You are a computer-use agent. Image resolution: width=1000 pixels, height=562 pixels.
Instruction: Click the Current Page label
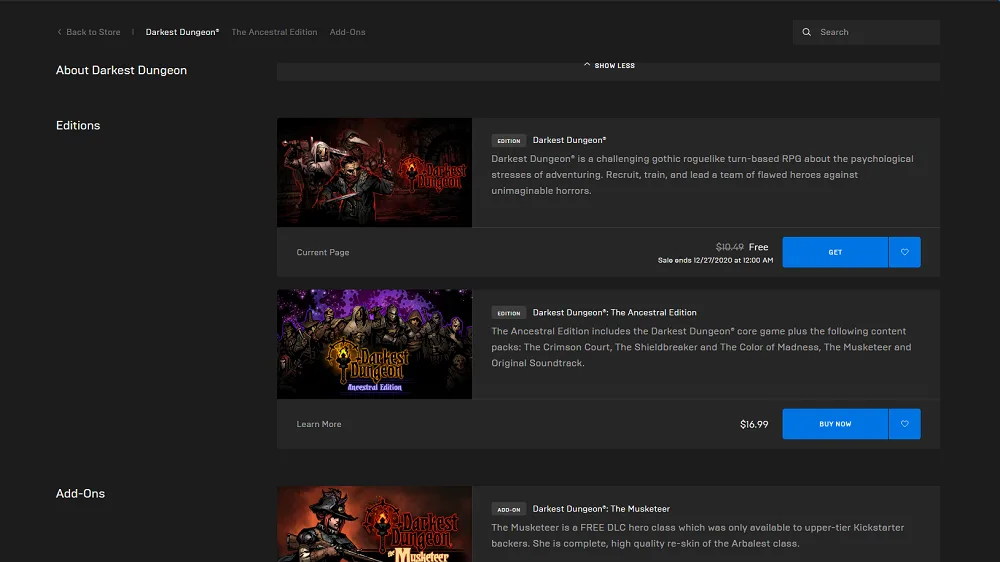(x=323, y=252)
